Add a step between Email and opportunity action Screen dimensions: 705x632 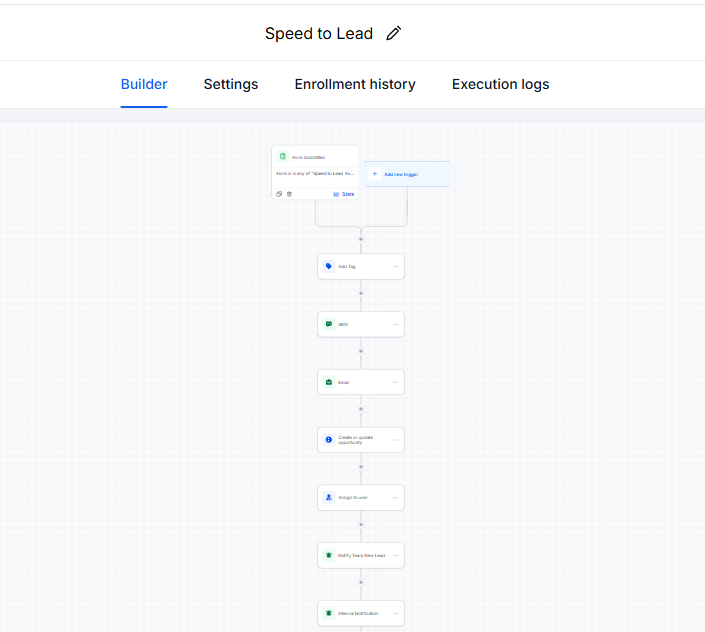[x=361, y=409]
